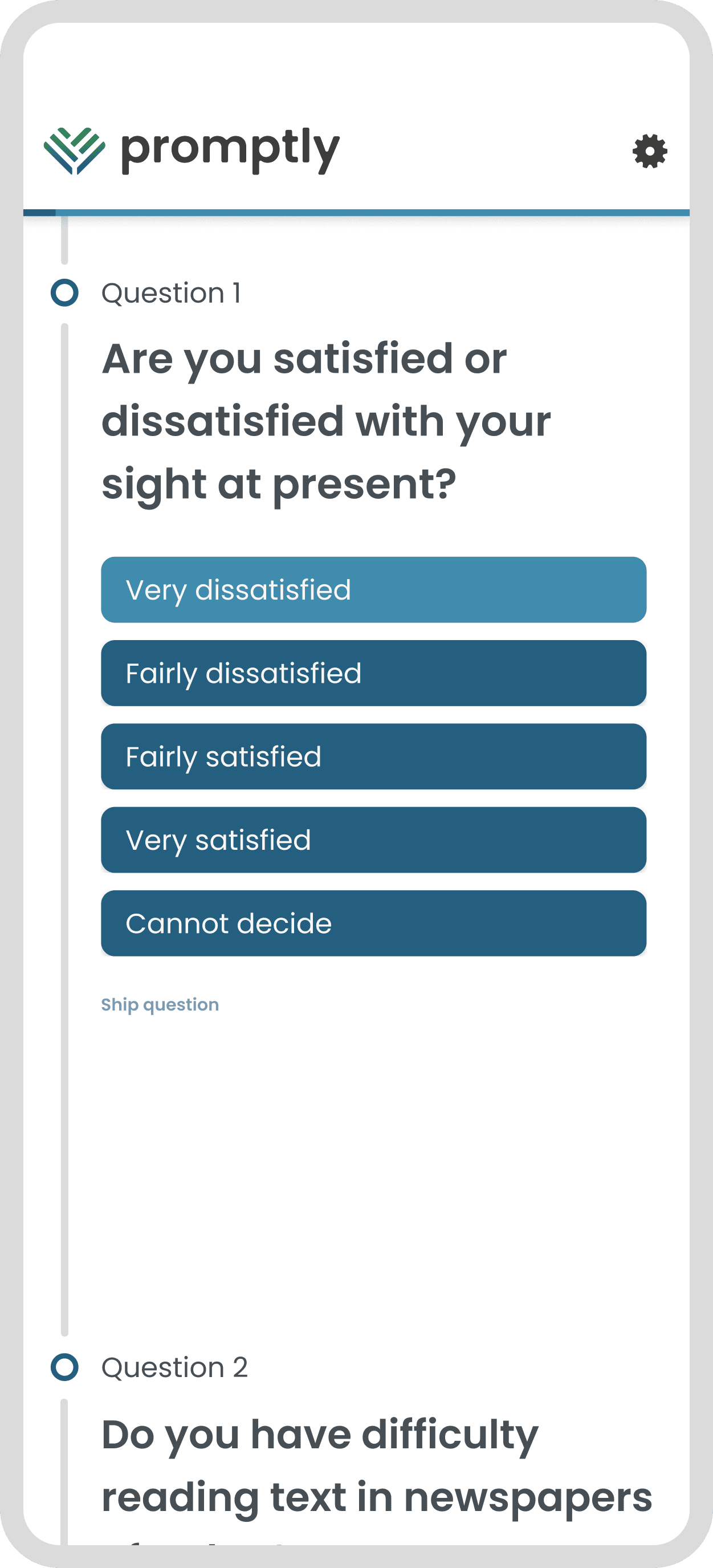
Task: Click the promptly wordmark text
Action: point(230,150)
